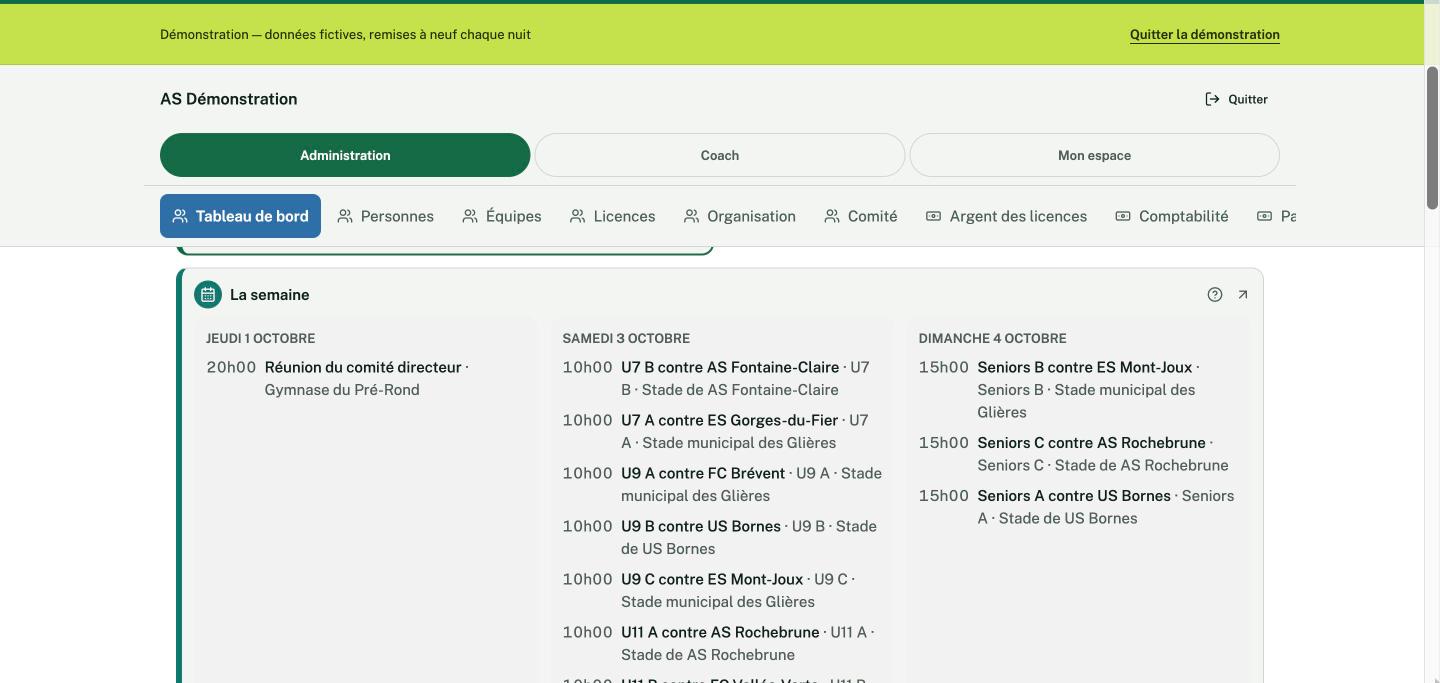
Task: Open La semaine with the diagonal arrow icon
Action: (x=1243, y=295)
